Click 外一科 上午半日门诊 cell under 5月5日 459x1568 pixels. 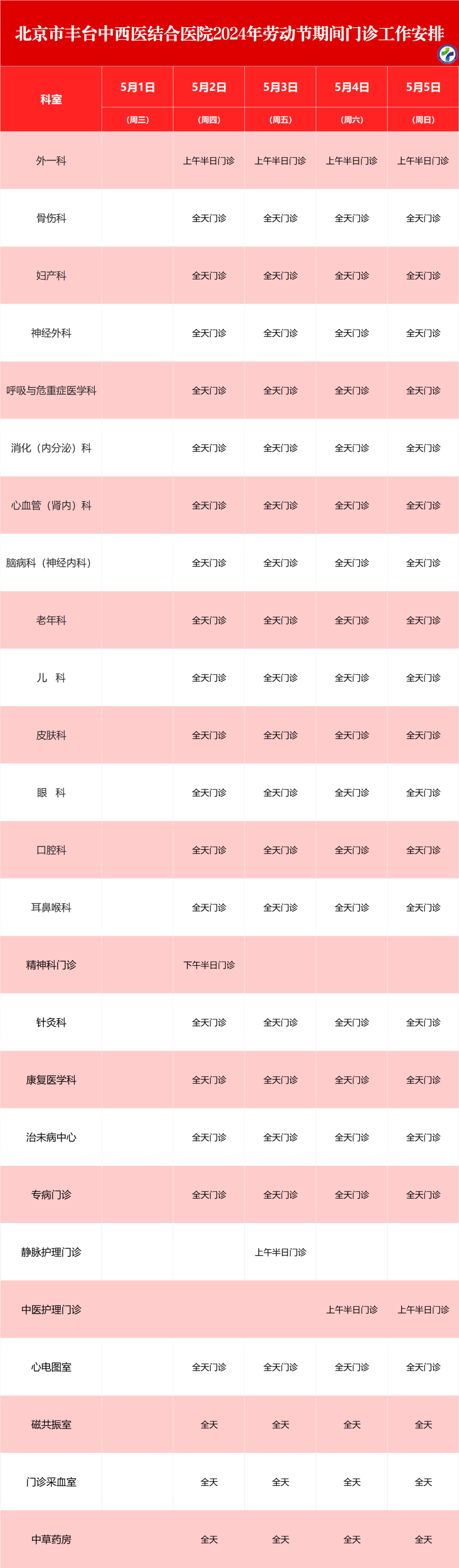[x=423, y=161]
